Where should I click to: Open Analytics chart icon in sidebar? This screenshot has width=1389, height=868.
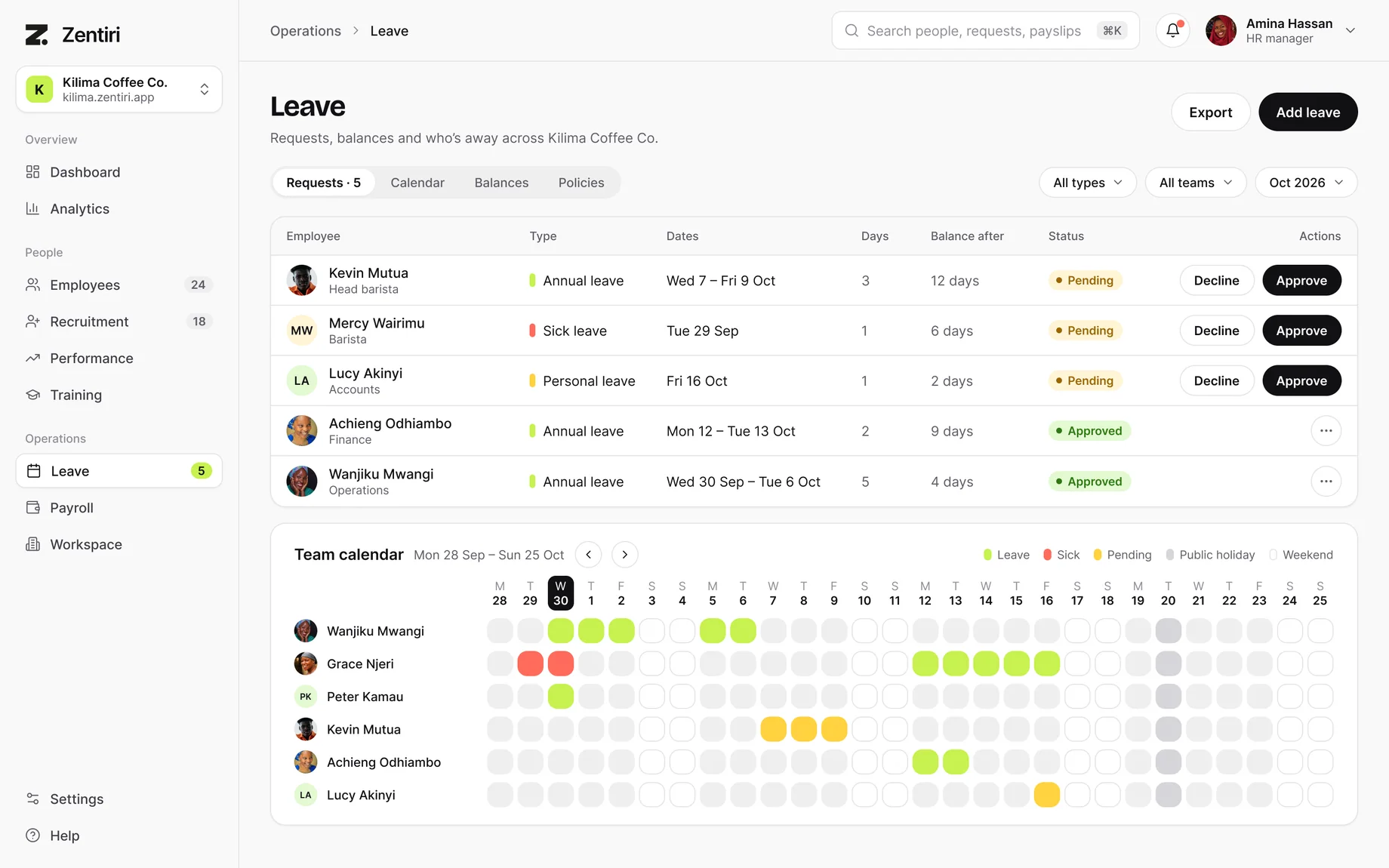[32, 208]
